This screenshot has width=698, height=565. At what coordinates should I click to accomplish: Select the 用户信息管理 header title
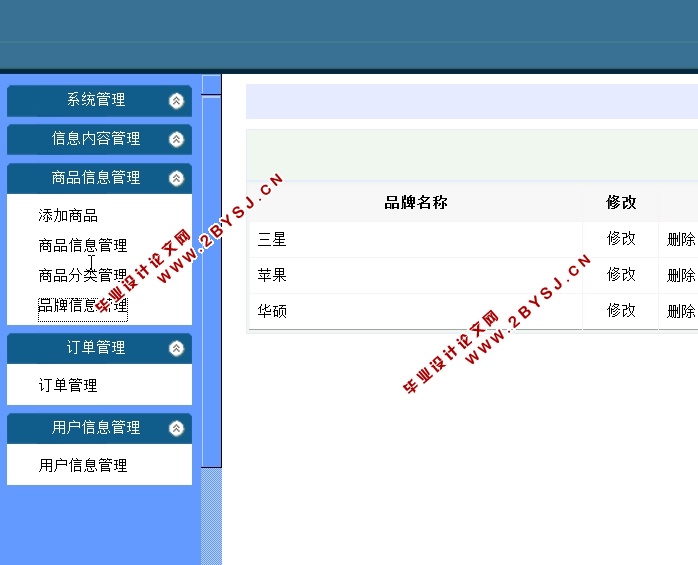[96, 427]
